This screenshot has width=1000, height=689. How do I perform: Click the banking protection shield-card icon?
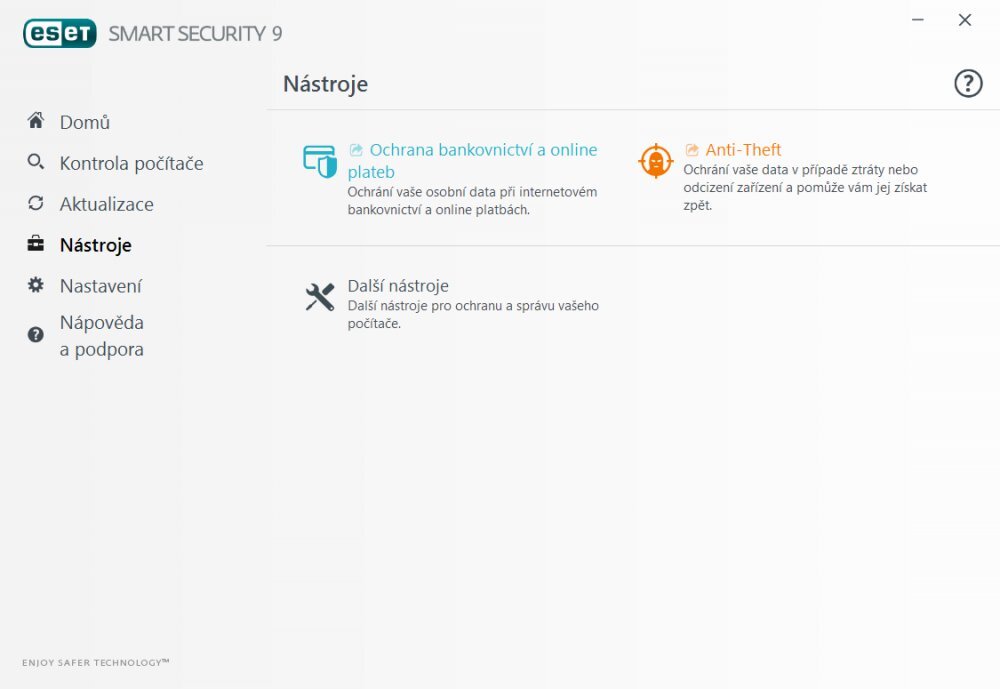(x=319, y=160)
